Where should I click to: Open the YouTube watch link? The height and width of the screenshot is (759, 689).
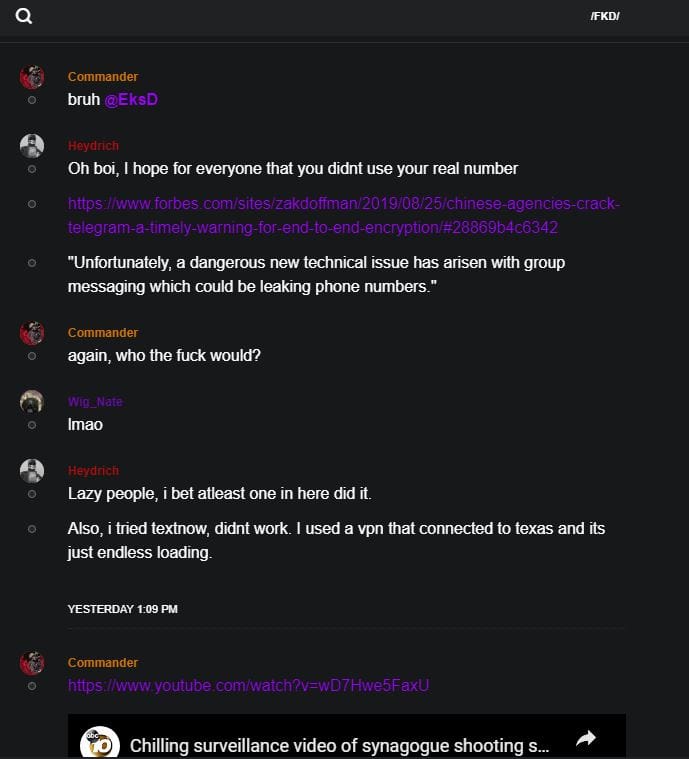pyautogui.click(x=248, y=685)
